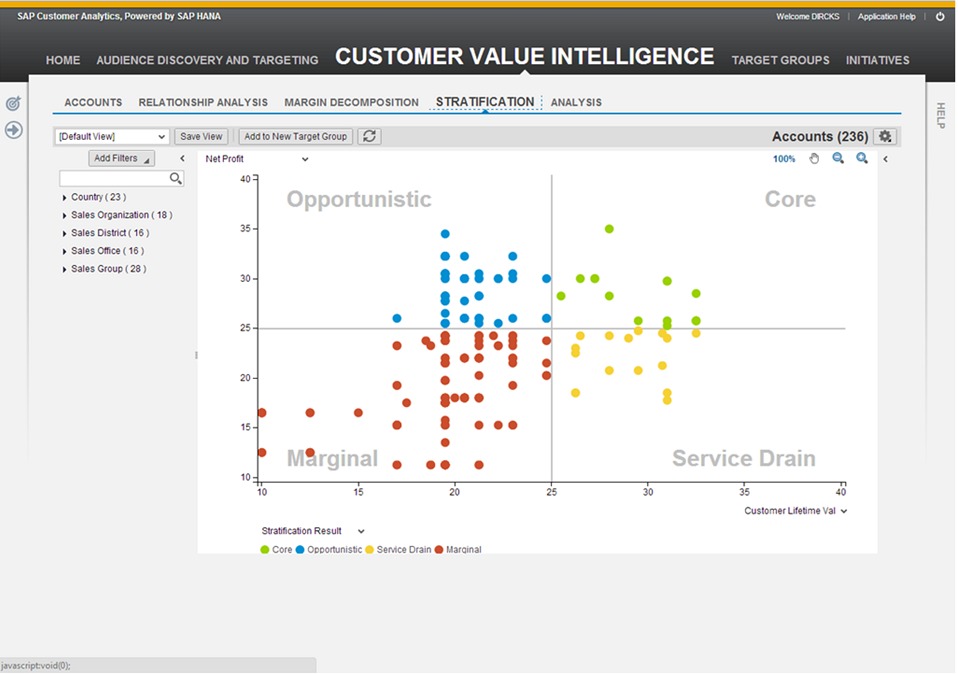The height and width of the screenshot is (674, 958).
Task: Expand the Sales Group filter
Action: click(64, 269)
